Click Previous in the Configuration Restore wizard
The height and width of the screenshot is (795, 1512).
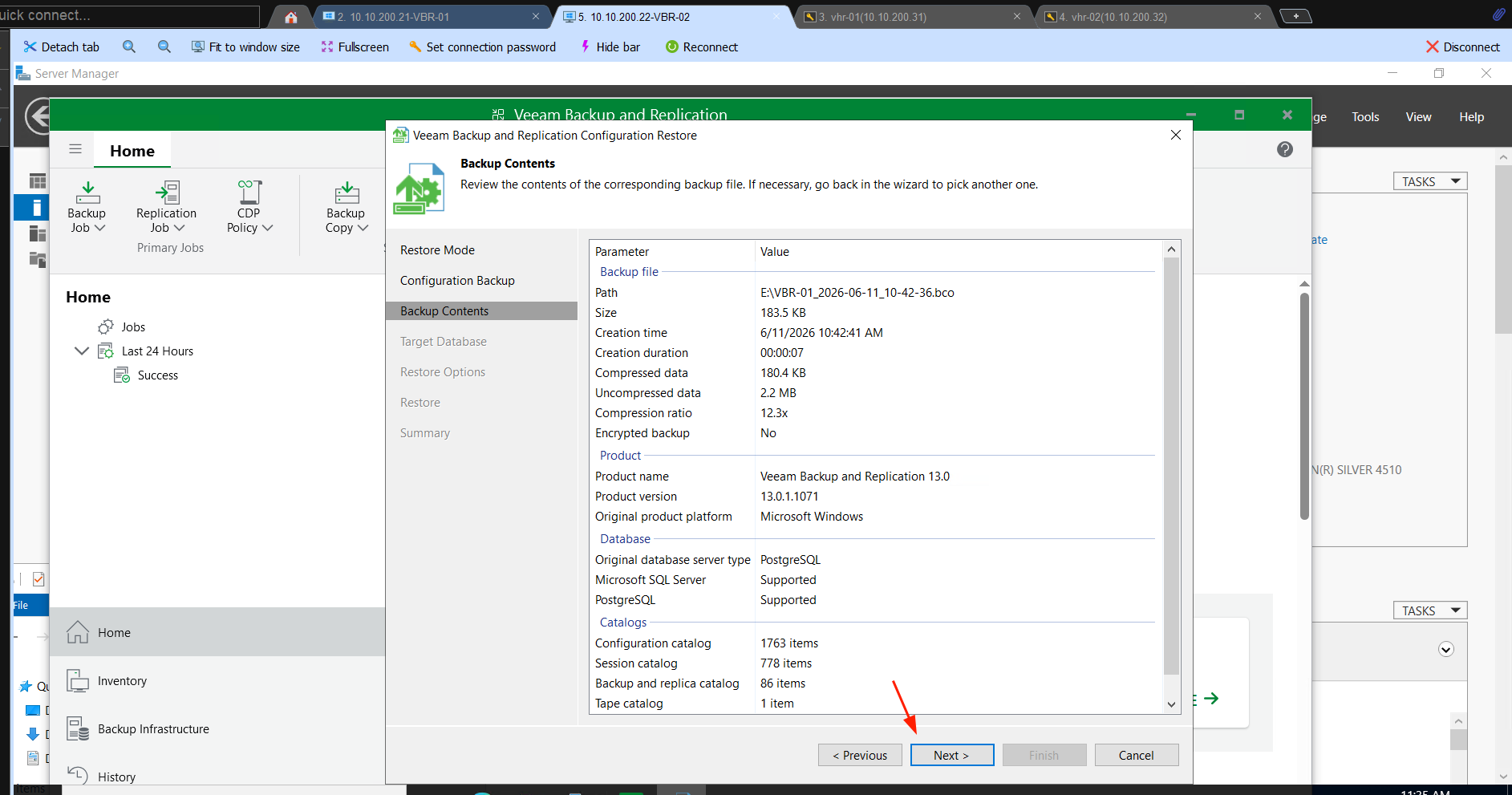[x=860, y=755]
